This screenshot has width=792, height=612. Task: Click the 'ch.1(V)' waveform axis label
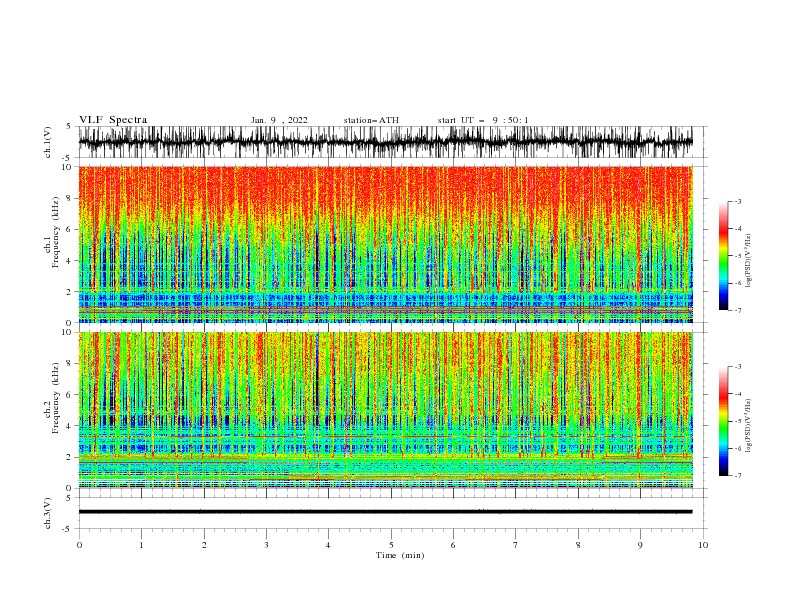click(x=48, y=142)
